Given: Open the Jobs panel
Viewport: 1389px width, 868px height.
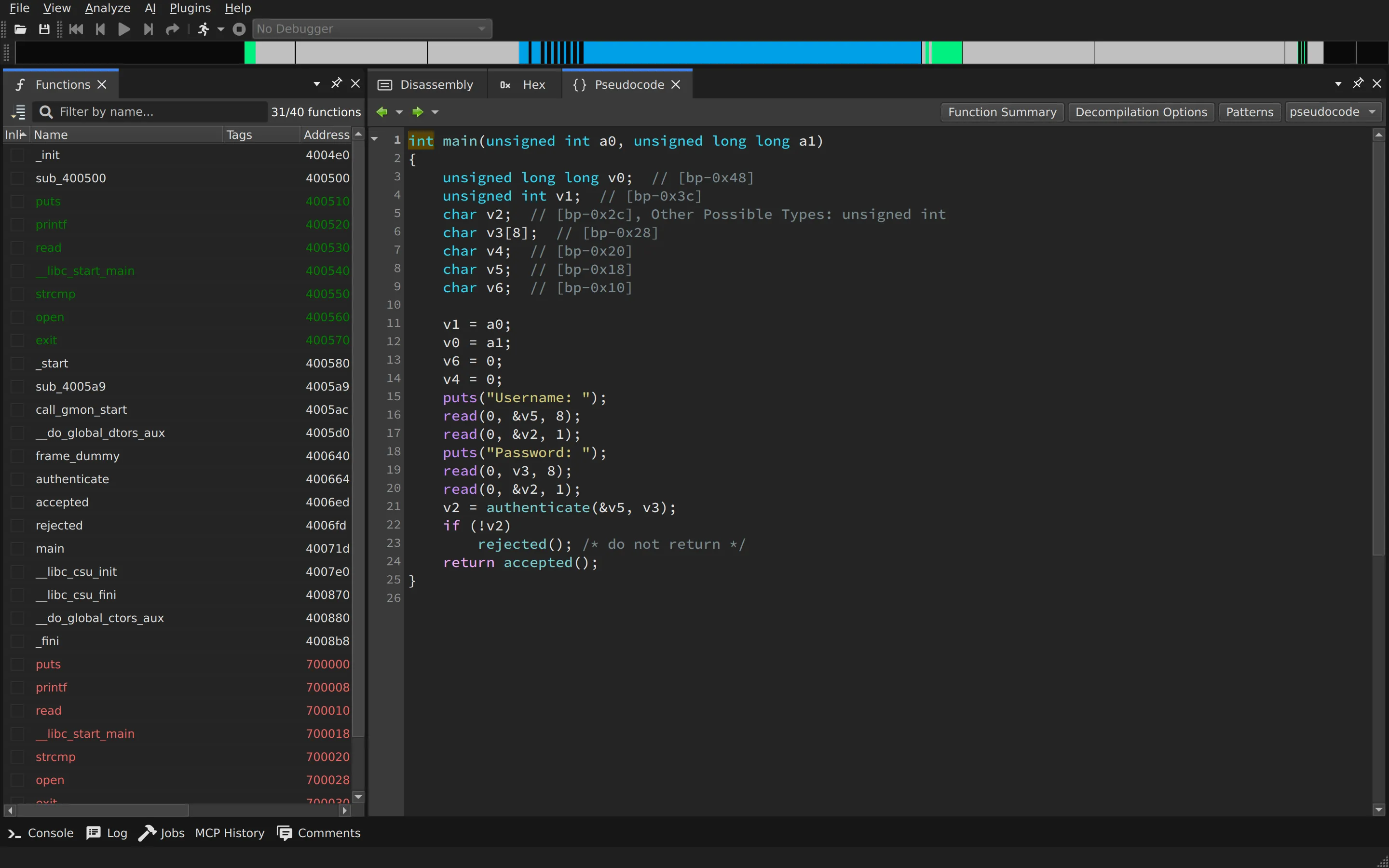Looking at the screenshot, I should pos(161,833).
